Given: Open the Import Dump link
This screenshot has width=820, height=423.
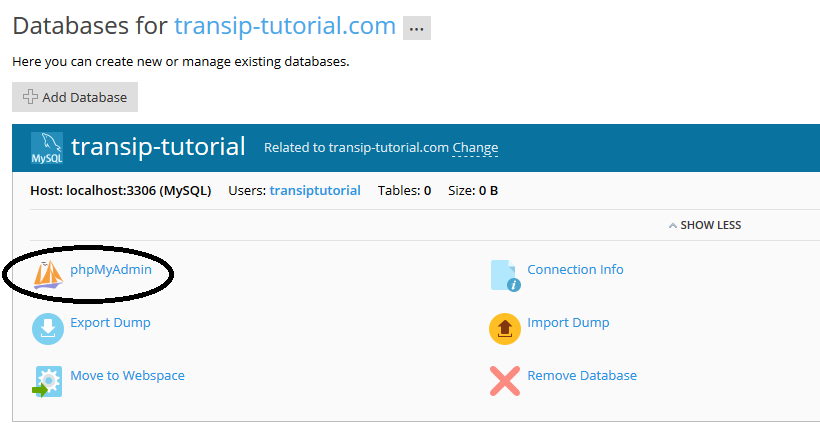Looking at the screenshot, I should point(568,323).
